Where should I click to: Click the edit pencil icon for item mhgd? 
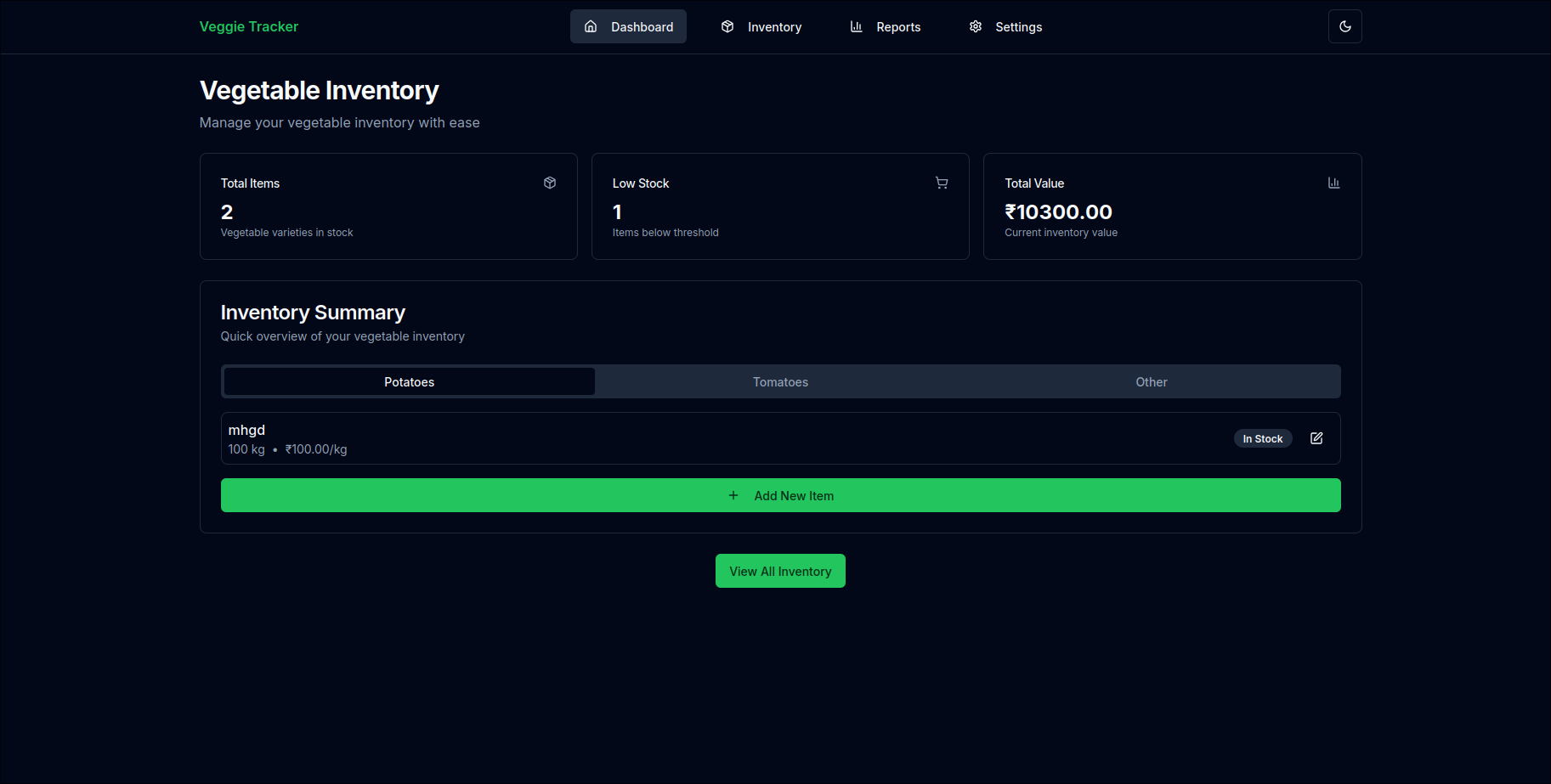[1316, 438]
